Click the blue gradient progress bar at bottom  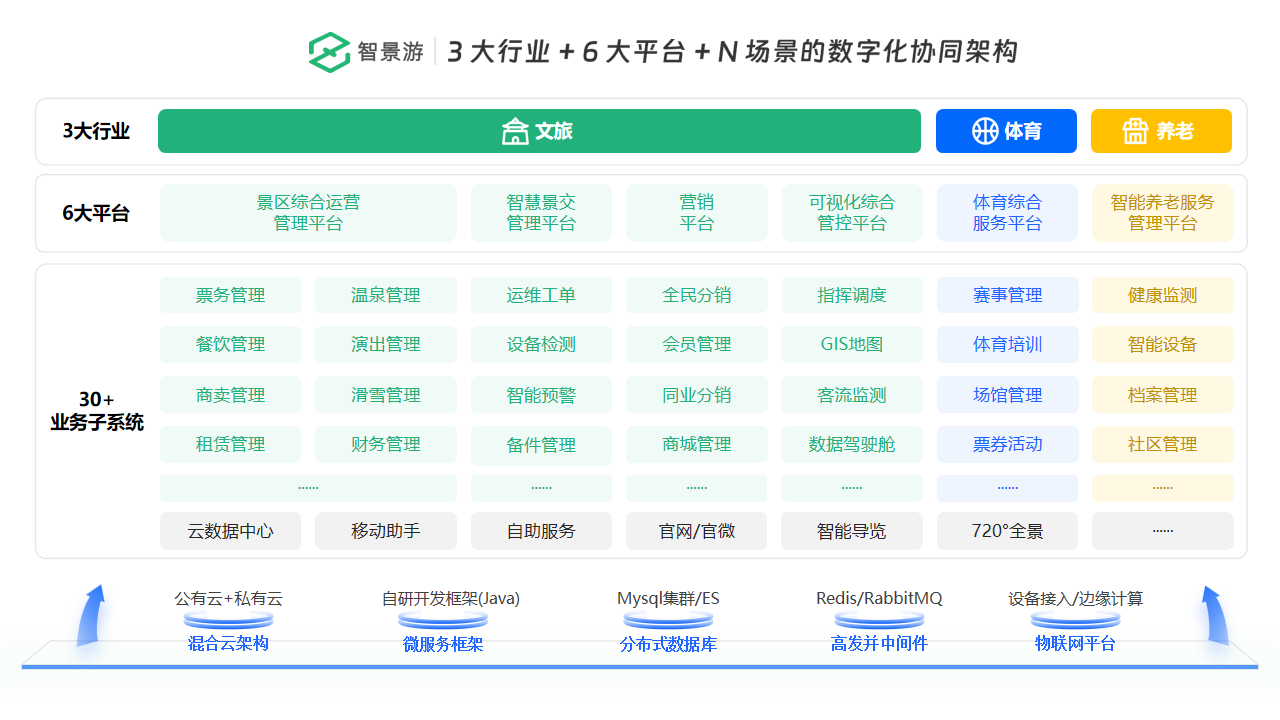coord(640,664)
